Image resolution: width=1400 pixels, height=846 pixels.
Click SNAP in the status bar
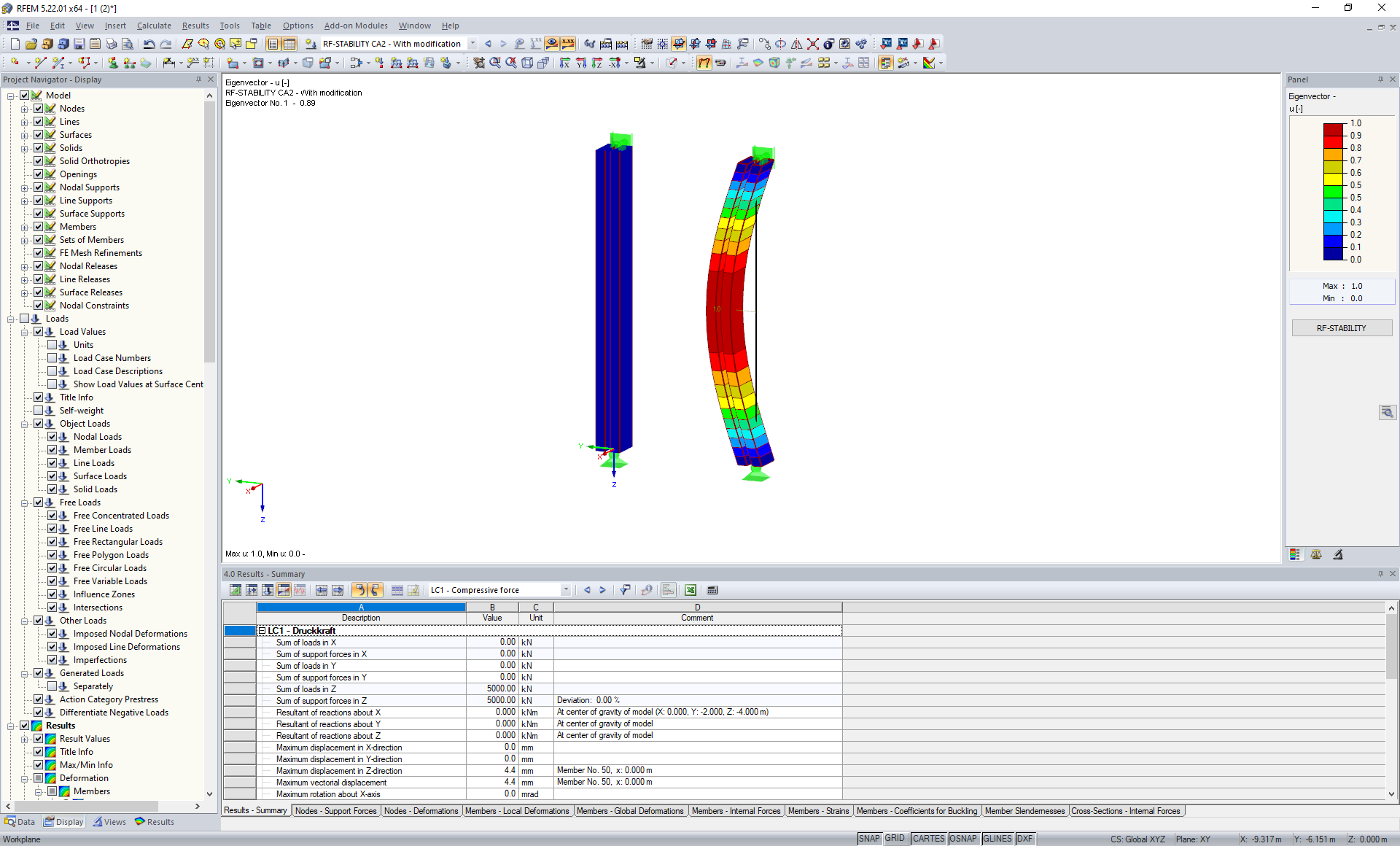pyautogui.click(x=869, y=839)
